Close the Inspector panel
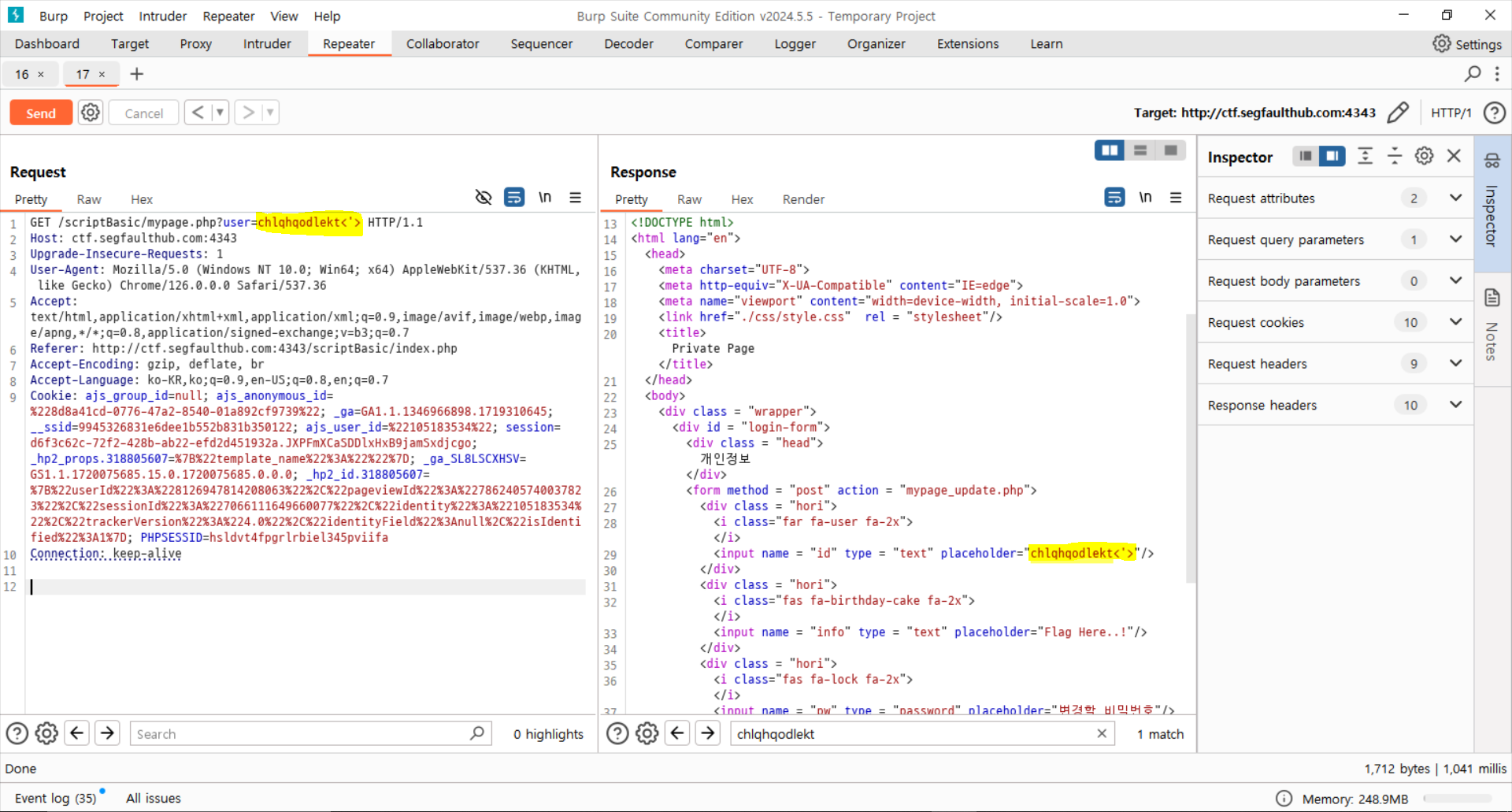Image resolution: width=1512 pixels, height=812 pixels. [1454, 156]
